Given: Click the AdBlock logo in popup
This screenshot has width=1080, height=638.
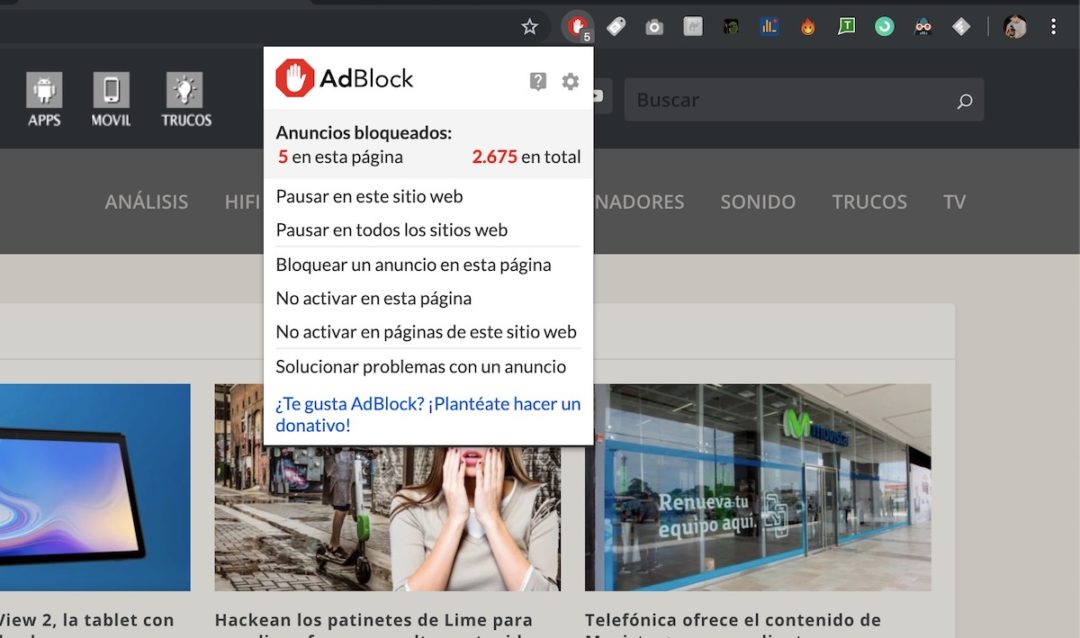Looking at the screenshot, I should 344,78.
